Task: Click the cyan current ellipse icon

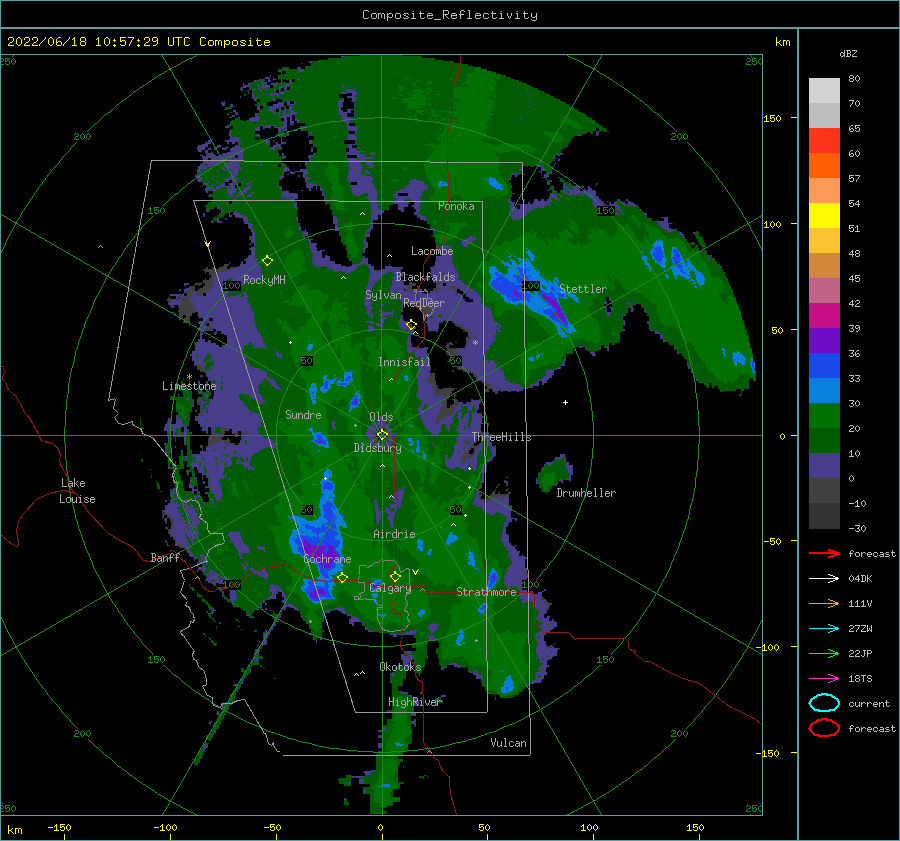Action: (824, 703)
